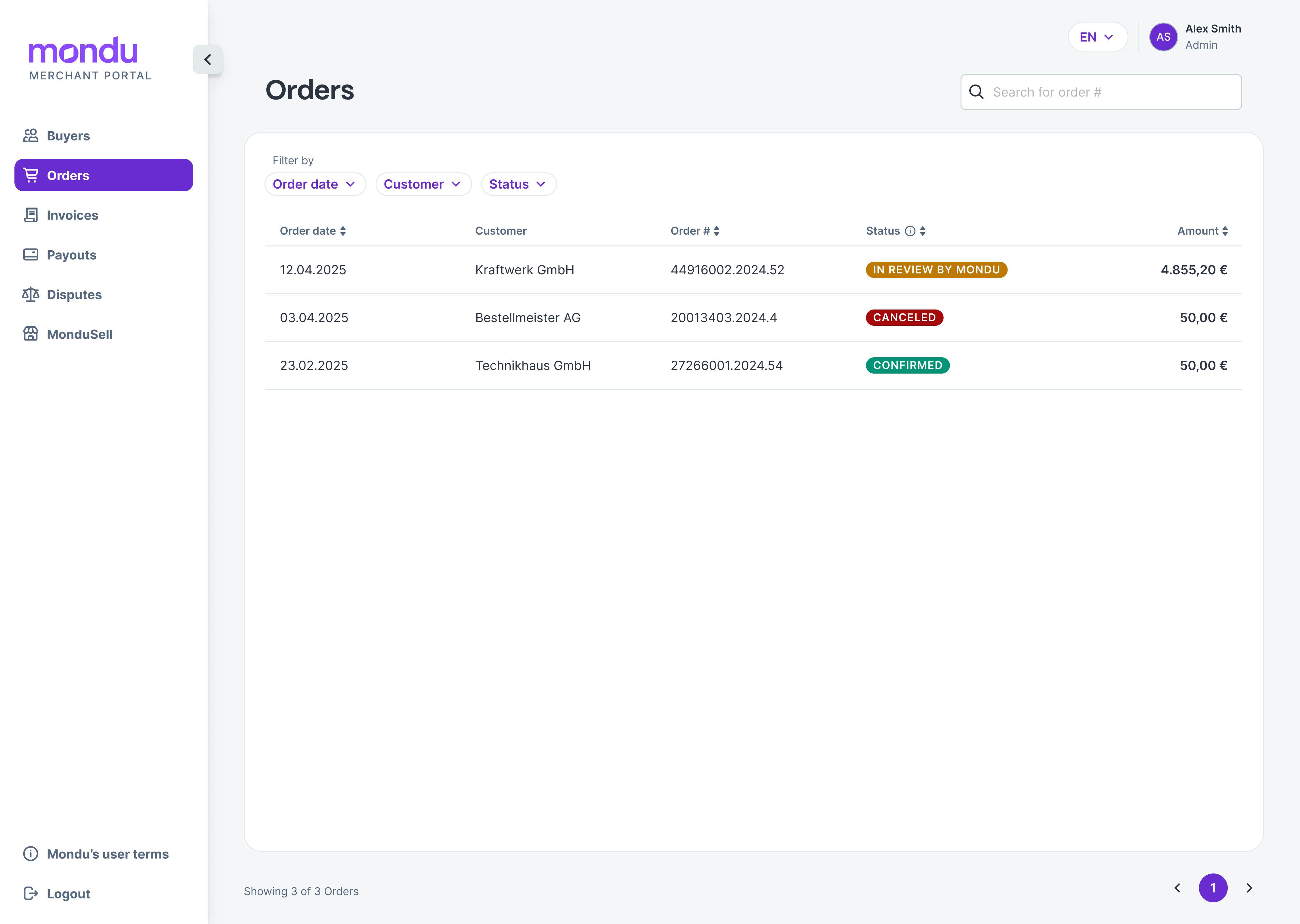The height and width of the screenshot is (924, 1300).
Task: Click the MonduSell storefront icon
Action: click(31, 334)
